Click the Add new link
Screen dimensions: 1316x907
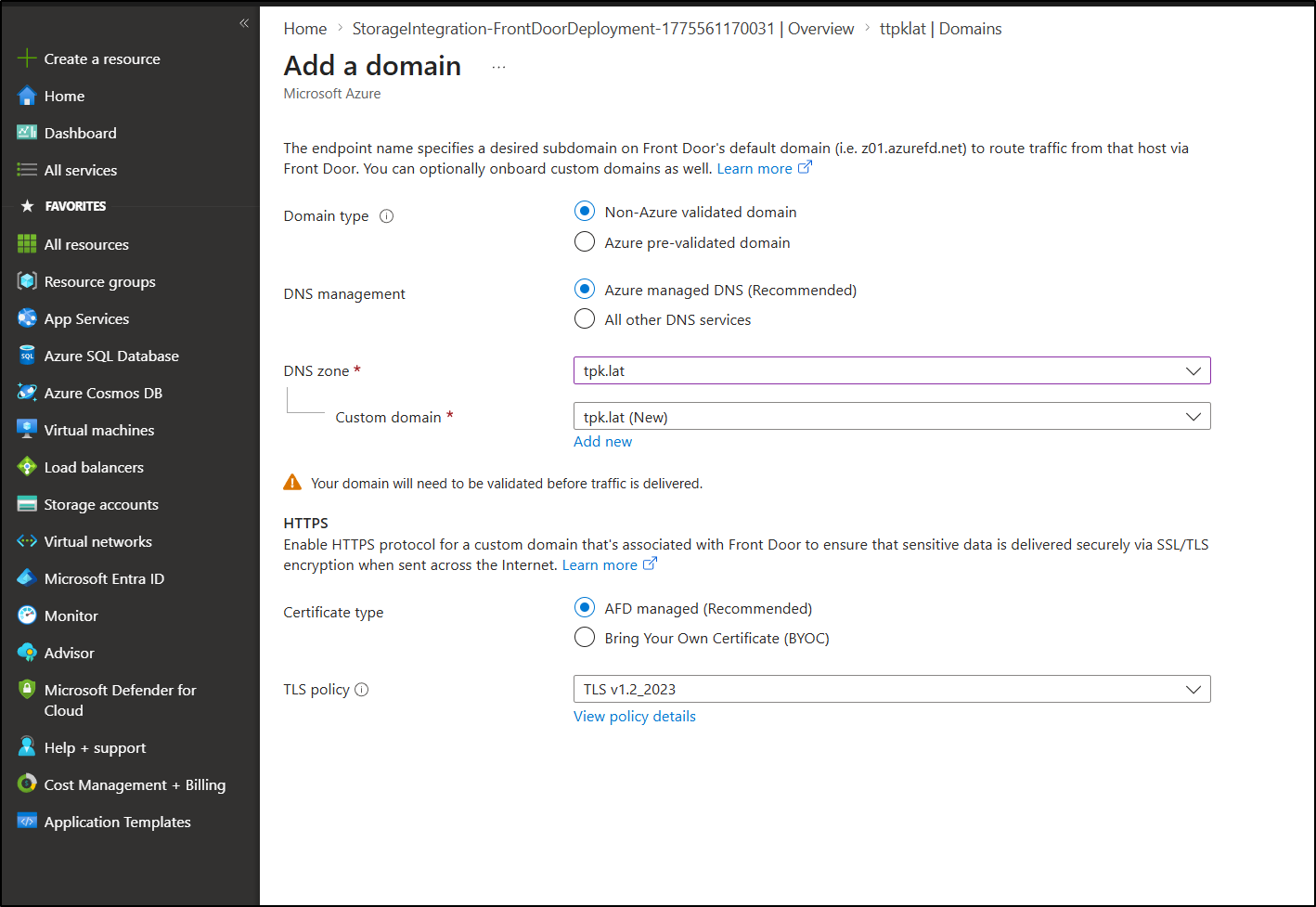click(602, 442)
